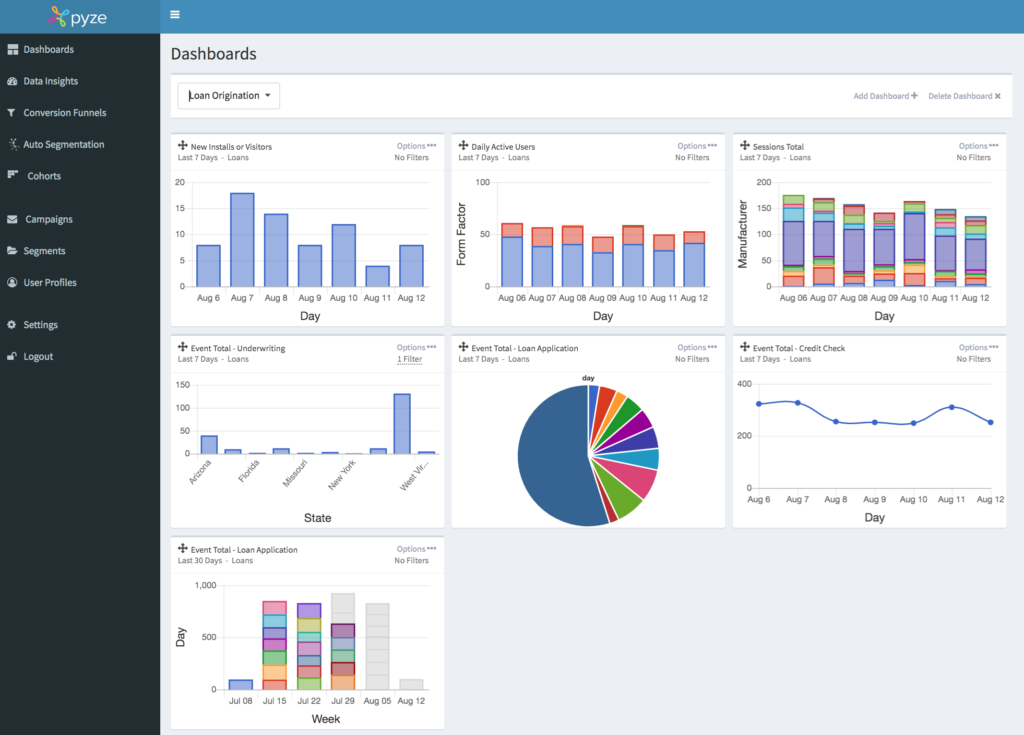The width and height of the screenshot is (1024, 735).
Task: Expand Options on New Installs or Visitors widget
Action: click(x=416, y=146)
